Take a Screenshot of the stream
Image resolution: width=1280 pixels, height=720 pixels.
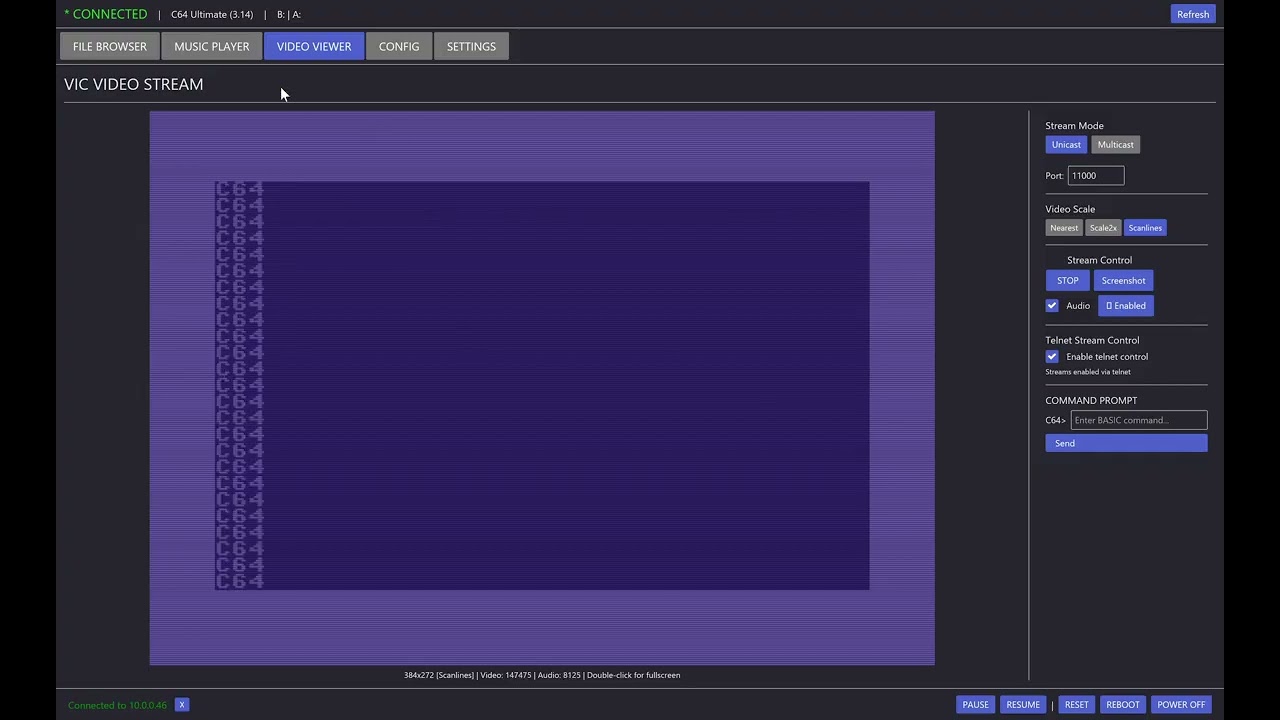(x=1123, y=281)
